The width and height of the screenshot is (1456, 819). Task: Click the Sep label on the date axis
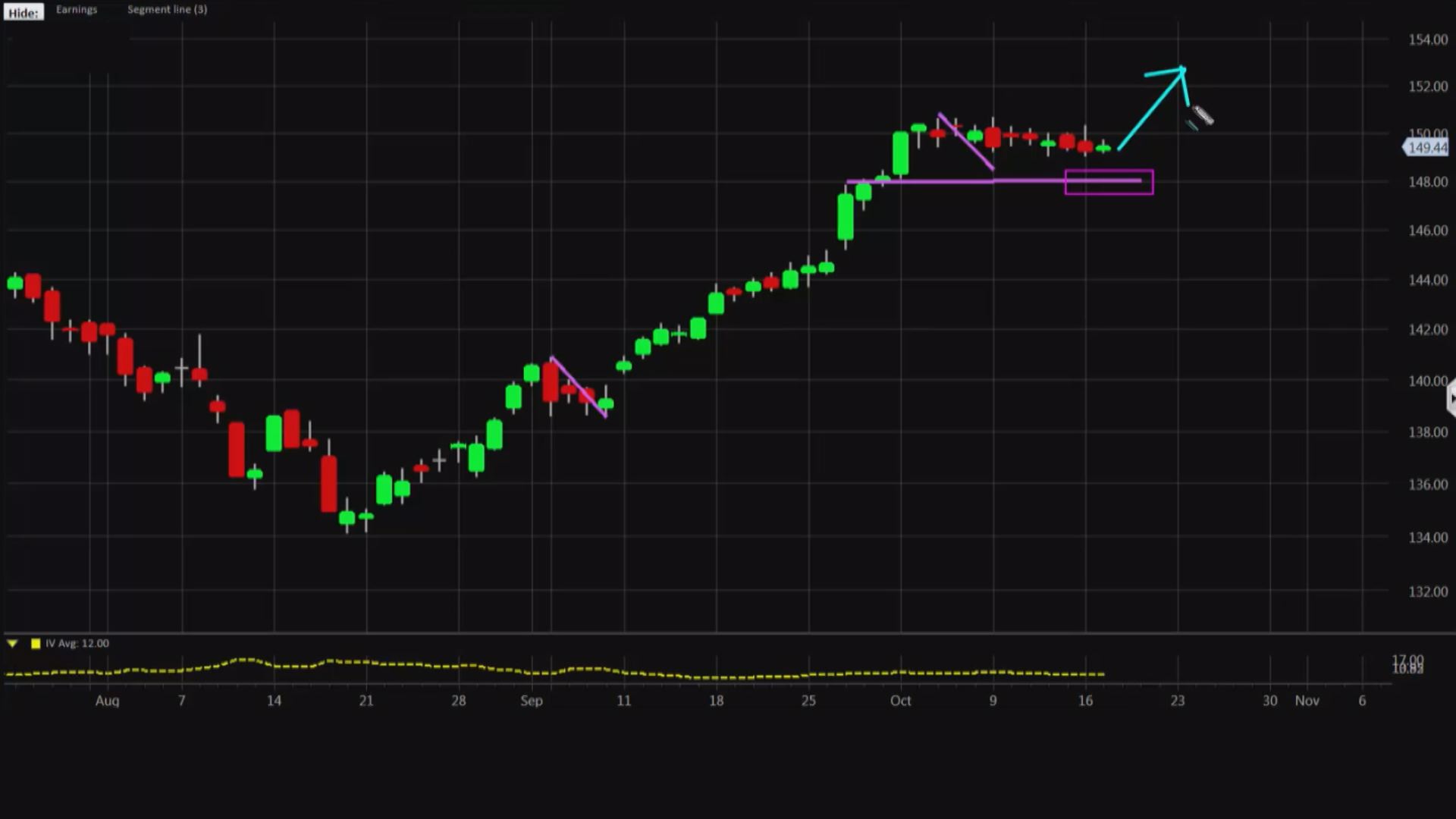click(531, 701)
